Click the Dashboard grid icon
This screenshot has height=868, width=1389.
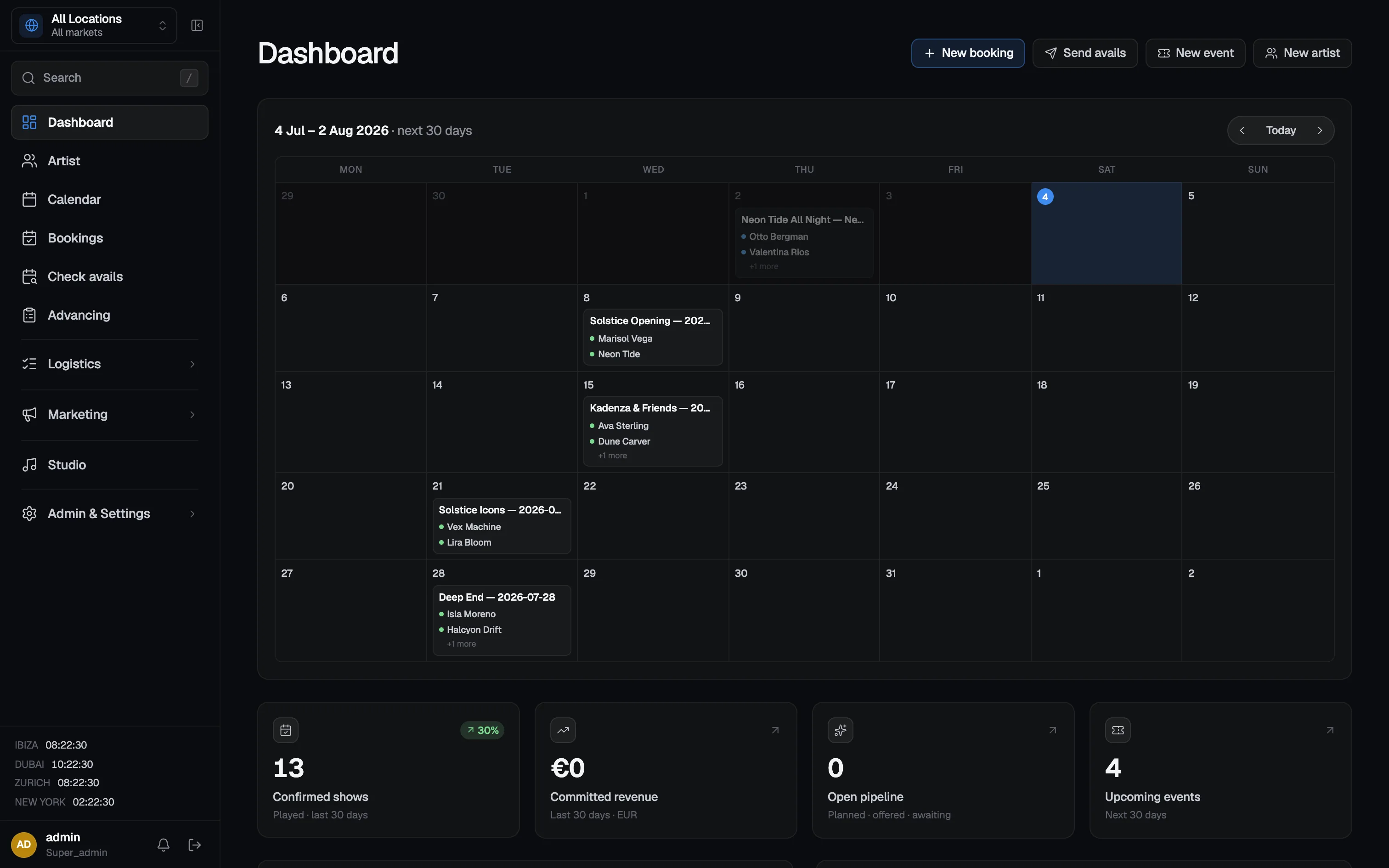29,122
